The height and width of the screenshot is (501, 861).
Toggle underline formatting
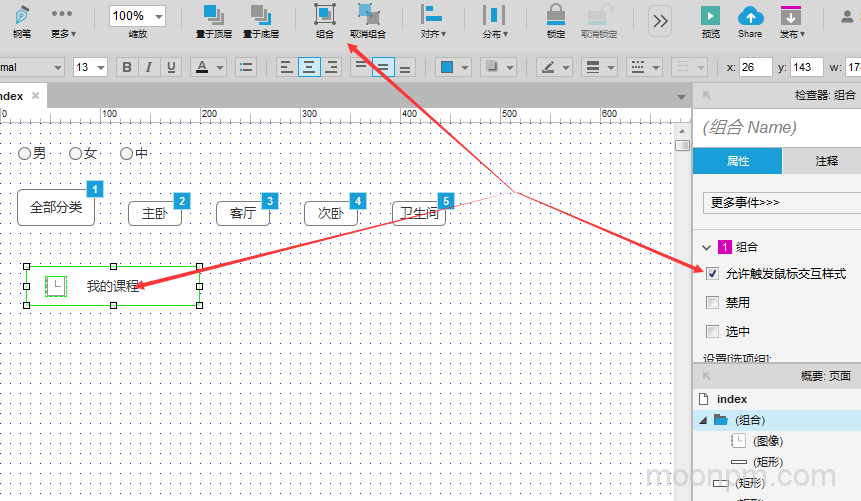coord(171,67)
